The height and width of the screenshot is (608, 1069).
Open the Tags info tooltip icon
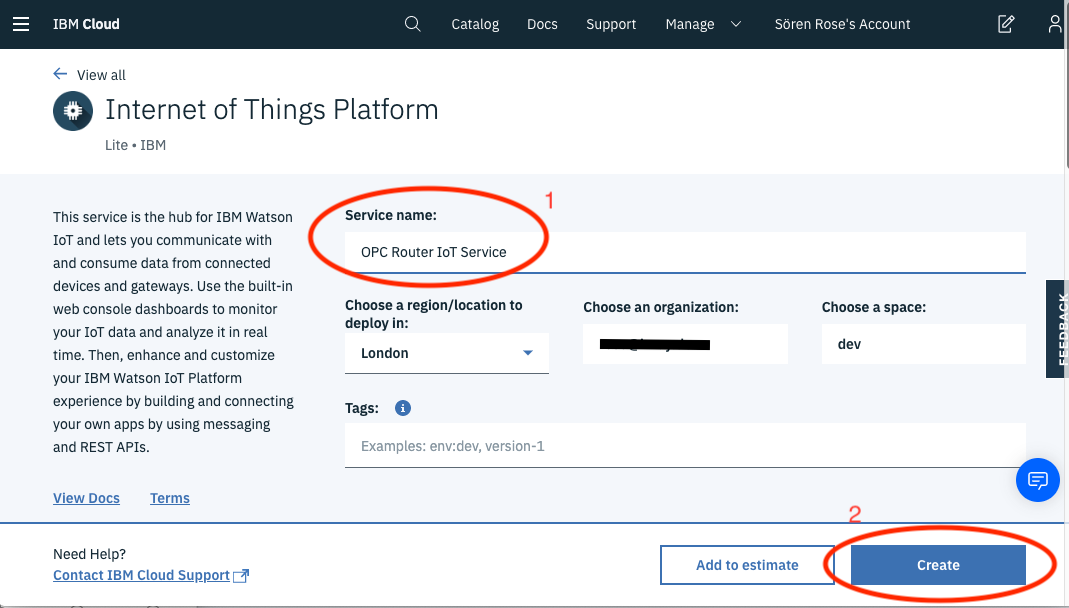(x=404, y=407)
